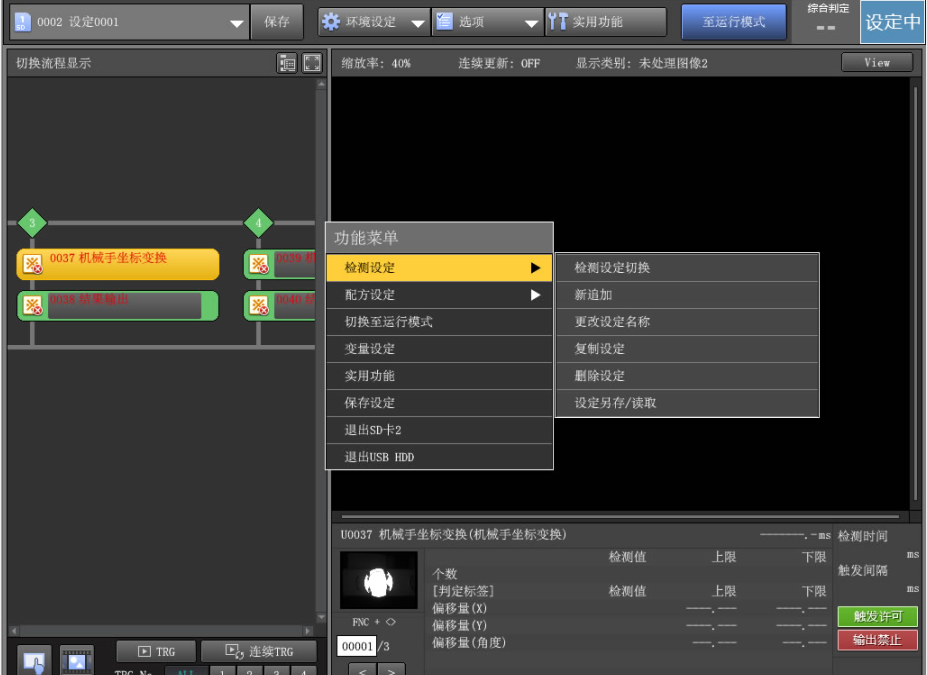Click the image filmstrip icon

coord(76,661)
